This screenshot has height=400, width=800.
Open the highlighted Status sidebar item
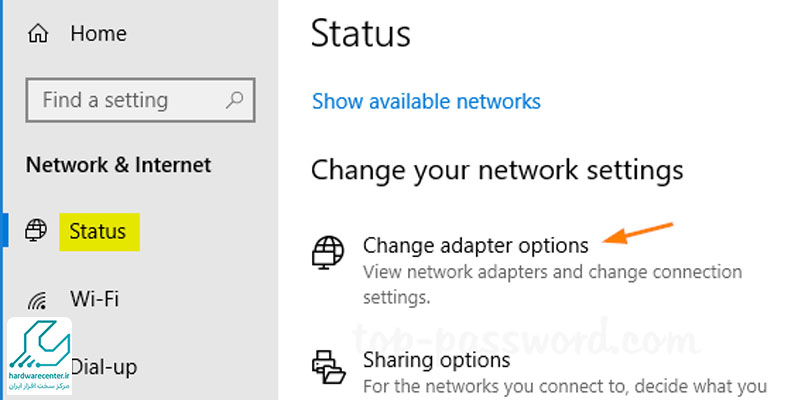click(x=98, y=232)
